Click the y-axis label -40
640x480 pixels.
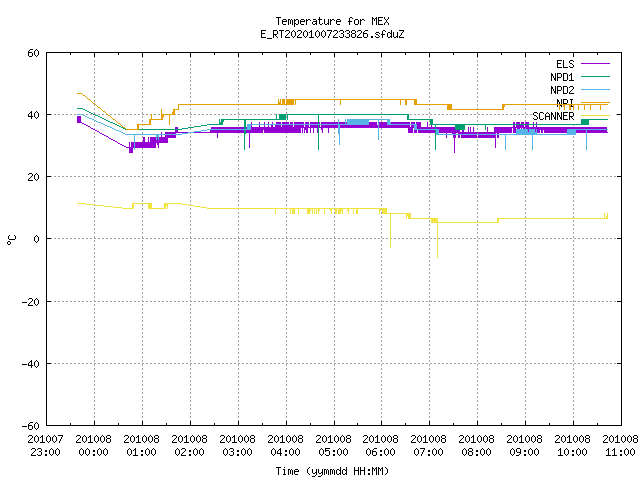point(31,364)
